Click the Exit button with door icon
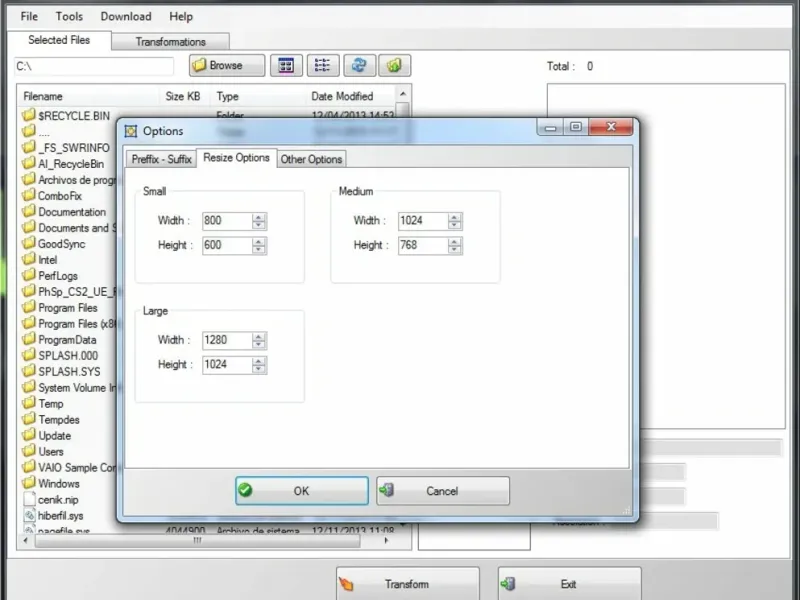Screen dimensions: 800x600 (x=569, y=584)
